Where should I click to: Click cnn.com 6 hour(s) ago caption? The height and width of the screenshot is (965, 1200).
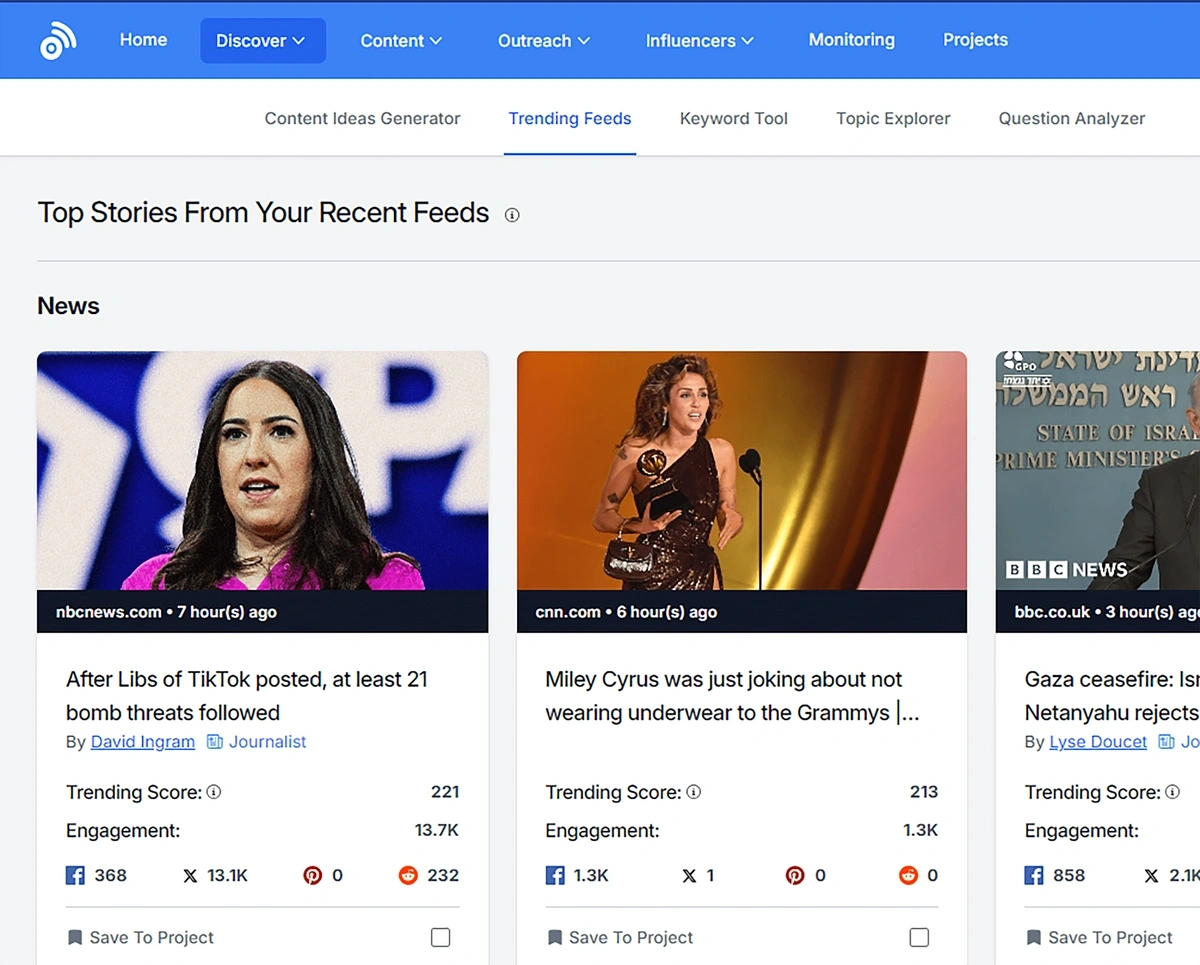[626, 612]
